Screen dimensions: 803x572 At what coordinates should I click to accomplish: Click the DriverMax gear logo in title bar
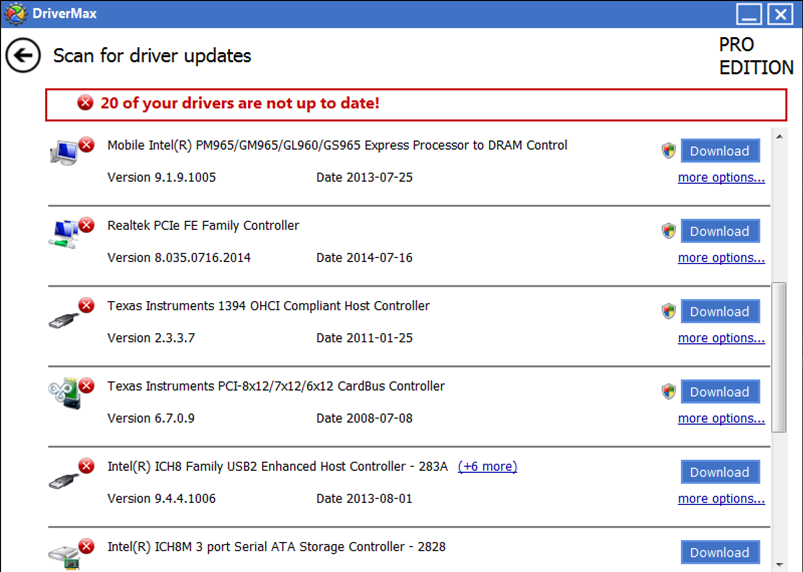(15, 13)
